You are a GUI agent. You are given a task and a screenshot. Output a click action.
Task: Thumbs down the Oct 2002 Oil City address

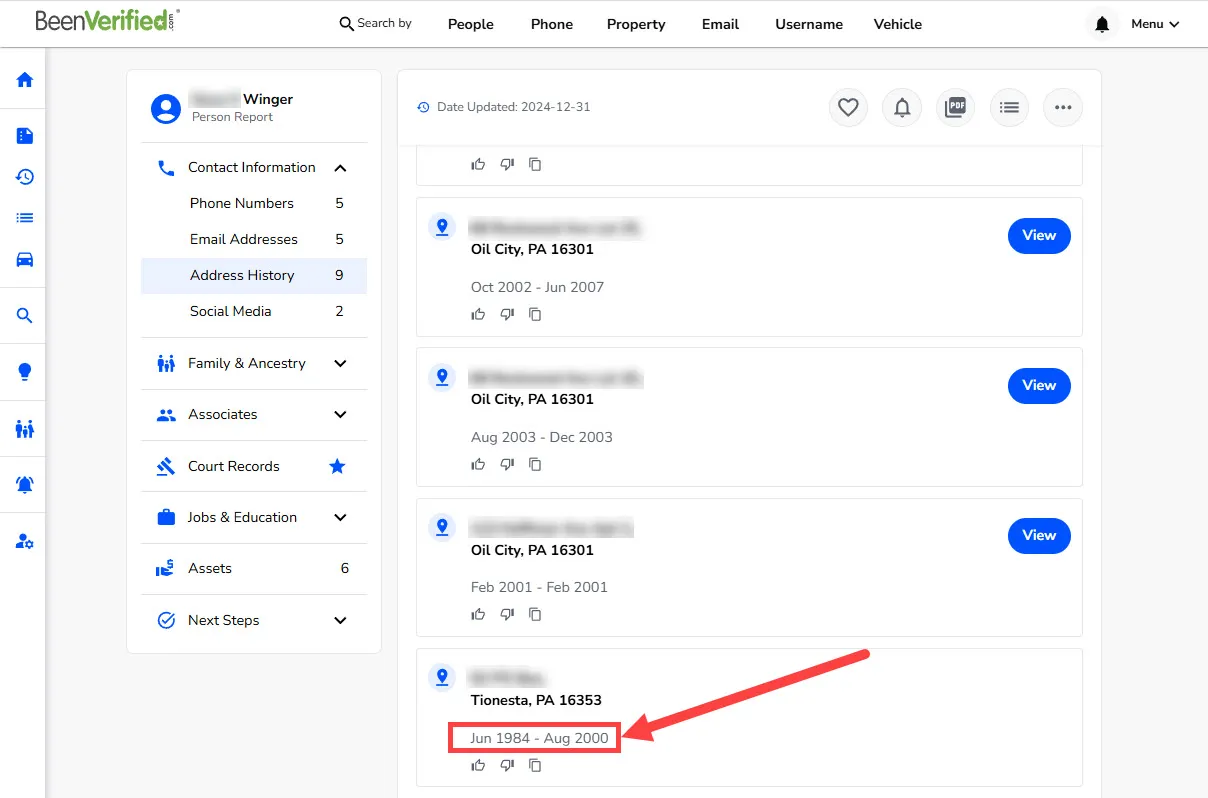pyautogui.click(x=507, y=313)
